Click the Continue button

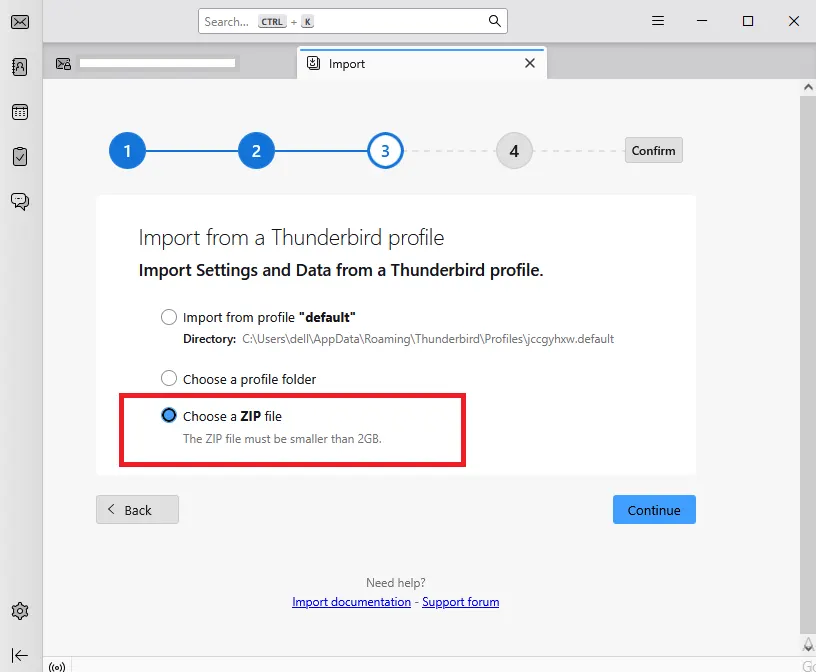coord(654,509)
